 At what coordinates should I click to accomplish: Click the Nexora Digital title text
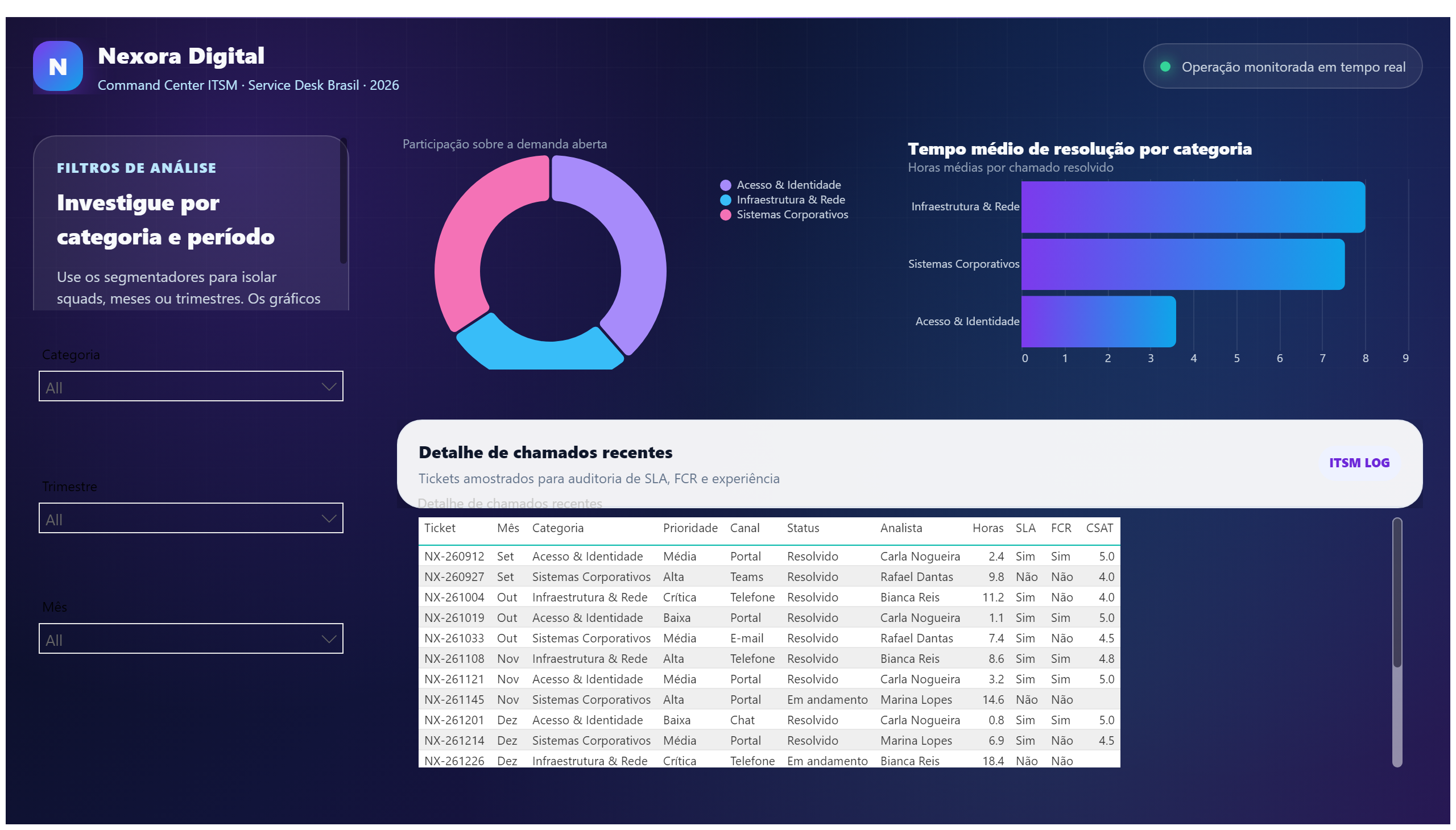[181, 56]
